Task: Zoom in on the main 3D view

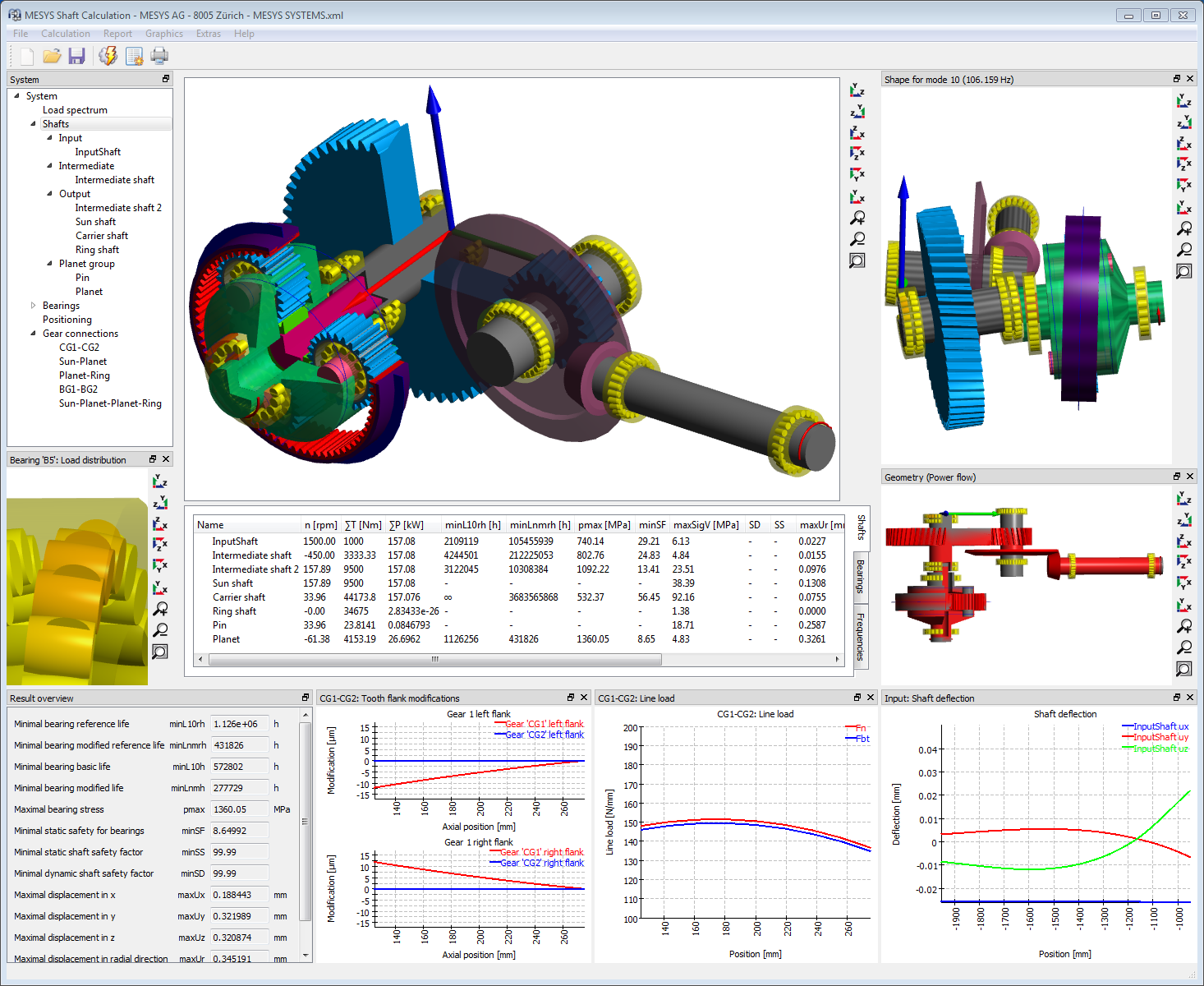Action: tap(857, 219)
